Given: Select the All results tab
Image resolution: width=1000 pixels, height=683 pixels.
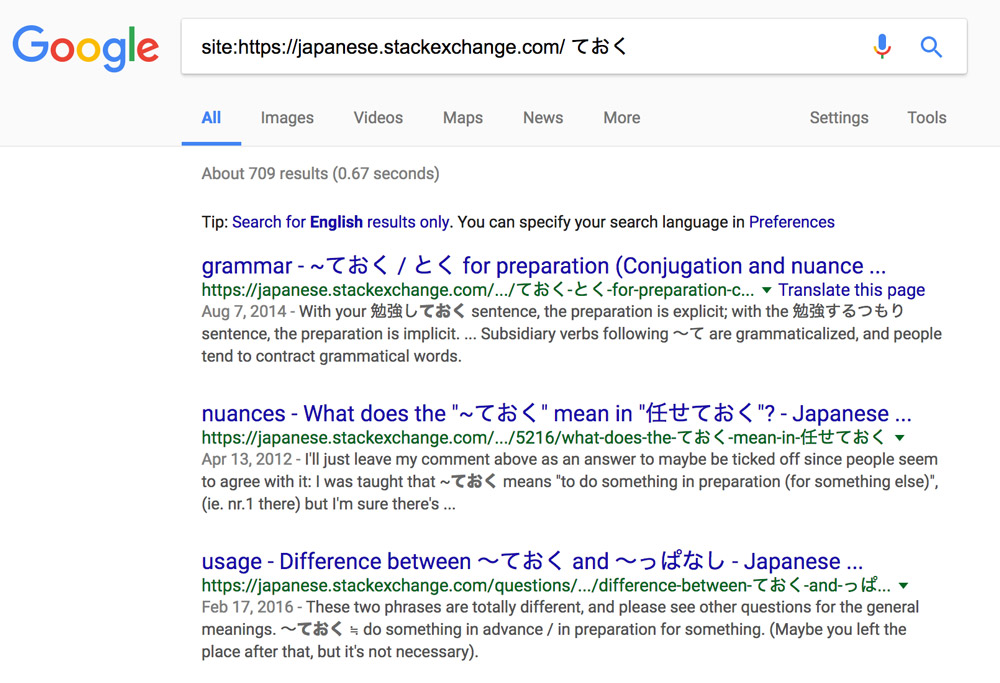Looking at the screenshot, I should click(x=211, y=118).
